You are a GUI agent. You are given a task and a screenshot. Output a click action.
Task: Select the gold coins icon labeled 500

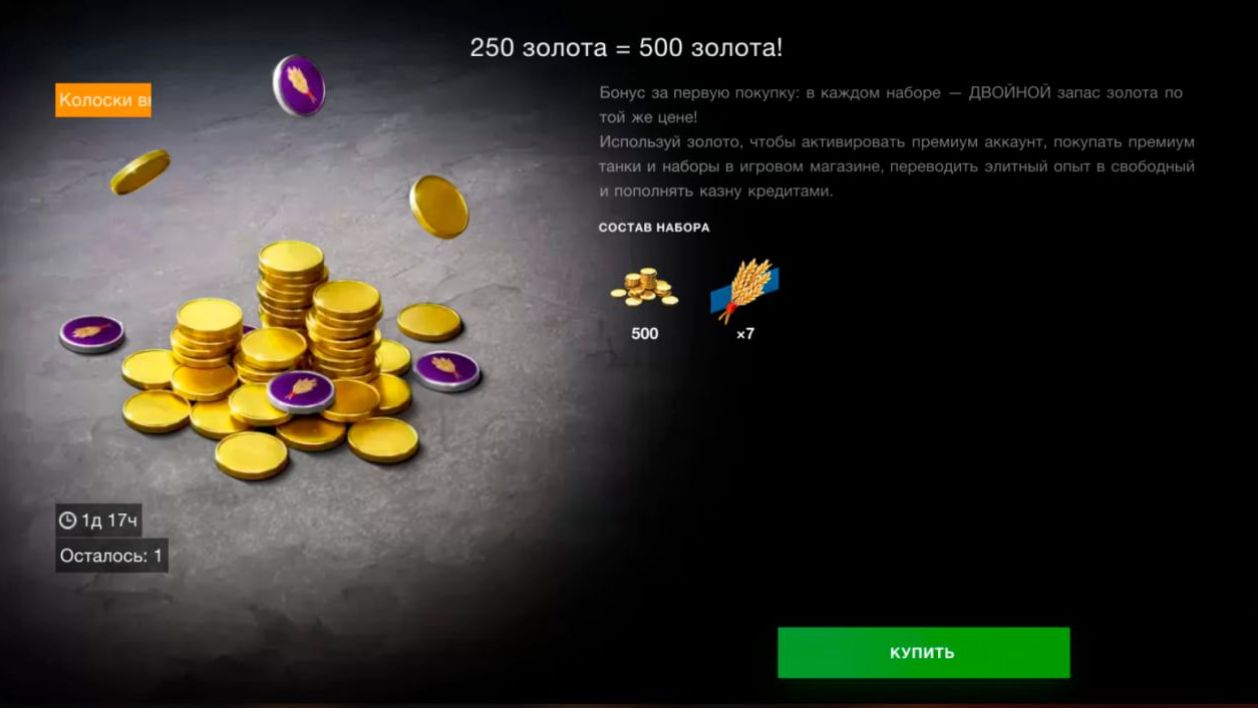point(644,289)
